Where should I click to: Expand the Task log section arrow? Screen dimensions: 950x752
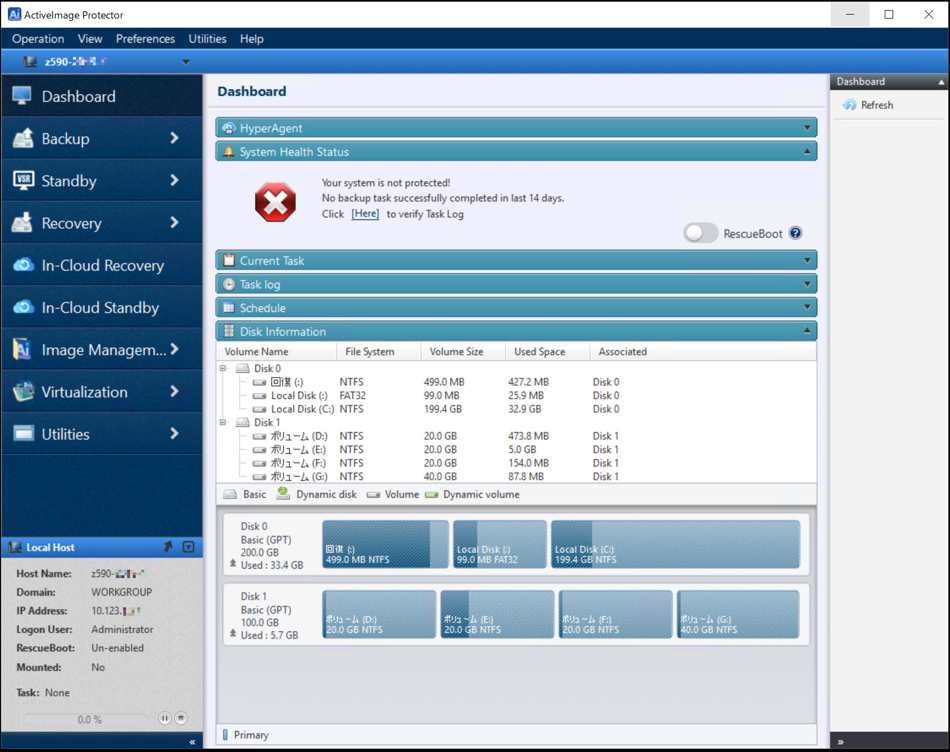807,284
